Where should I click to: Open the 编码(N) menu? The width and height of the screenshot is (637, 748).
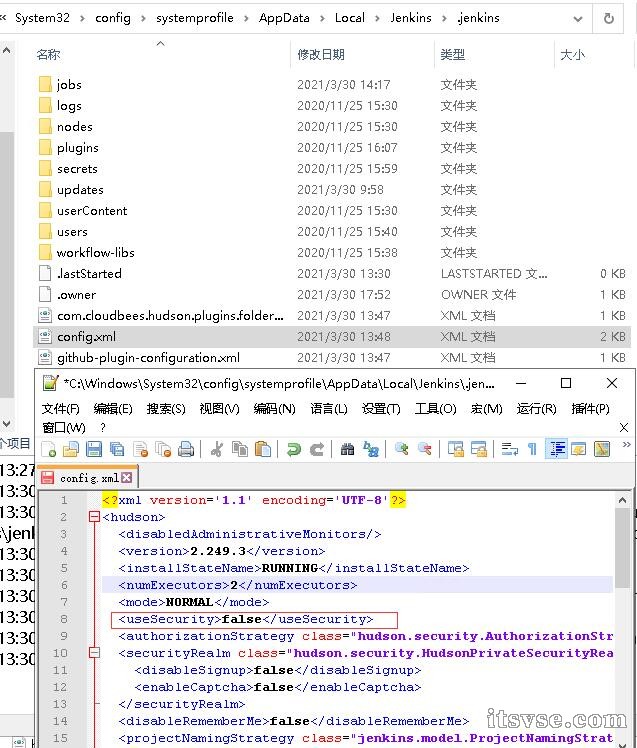pos(274,409)
